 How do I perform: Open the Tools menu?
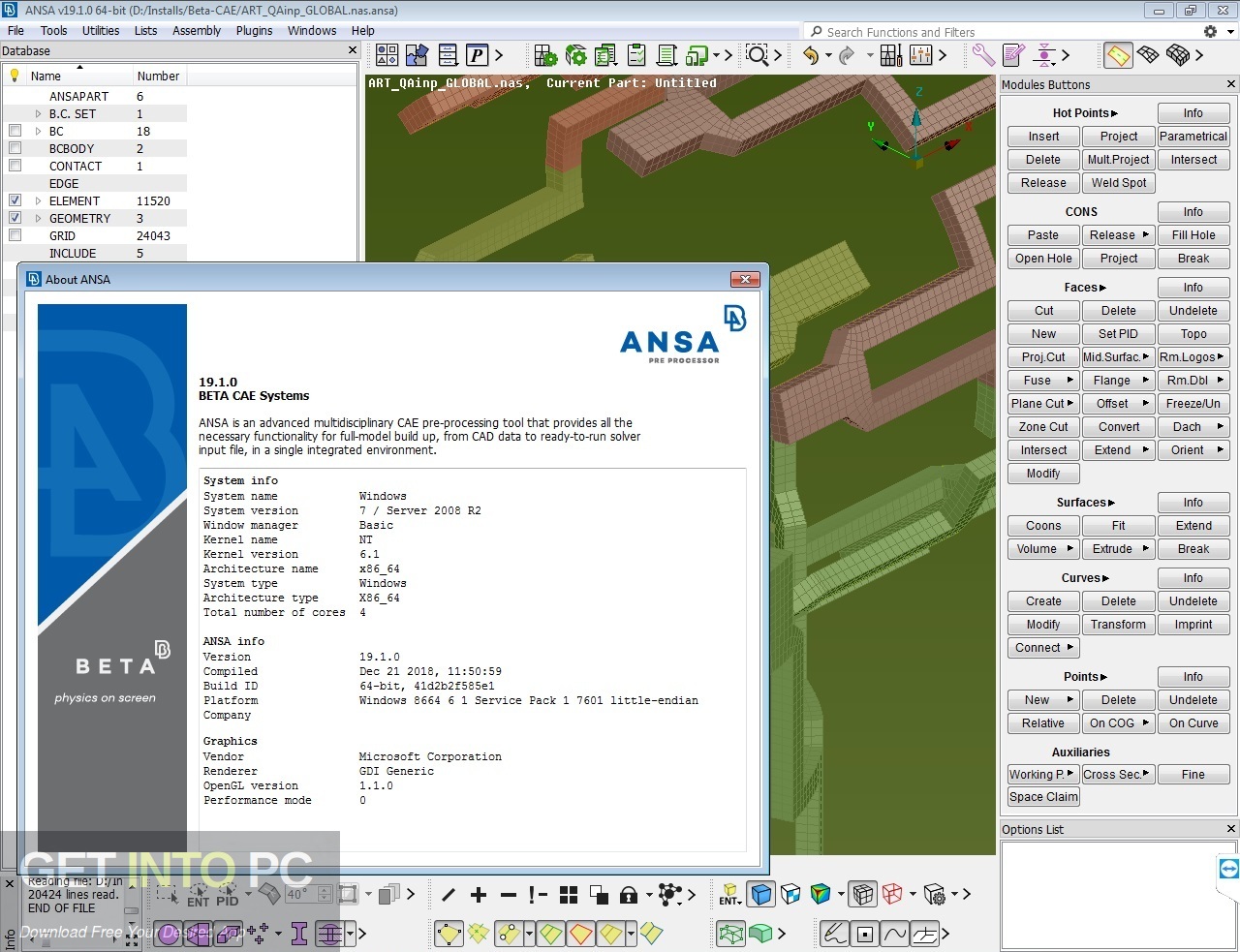coord(54,30)
